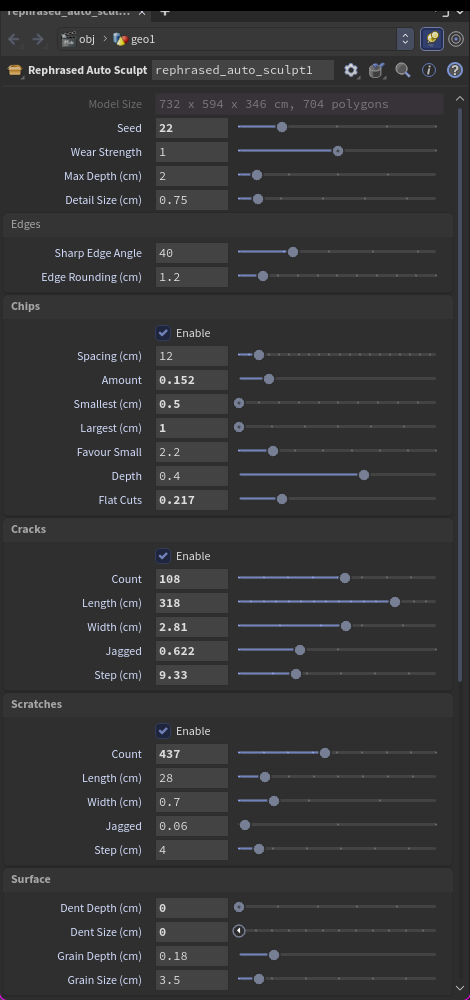Toggle the pin panel icon
The width and height of the screenshot is (470, 1000).
click(432, 39)
